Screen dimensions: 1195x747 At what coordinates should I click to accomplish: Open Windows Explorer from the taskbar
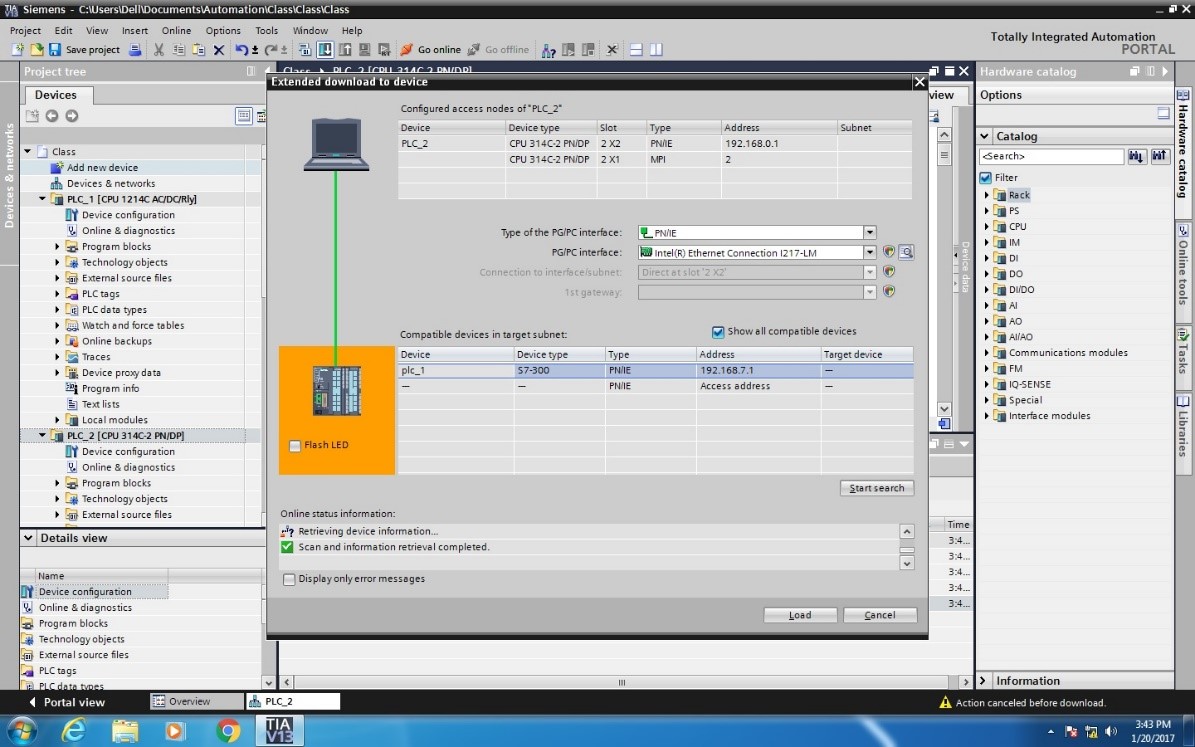click(125, 731)
